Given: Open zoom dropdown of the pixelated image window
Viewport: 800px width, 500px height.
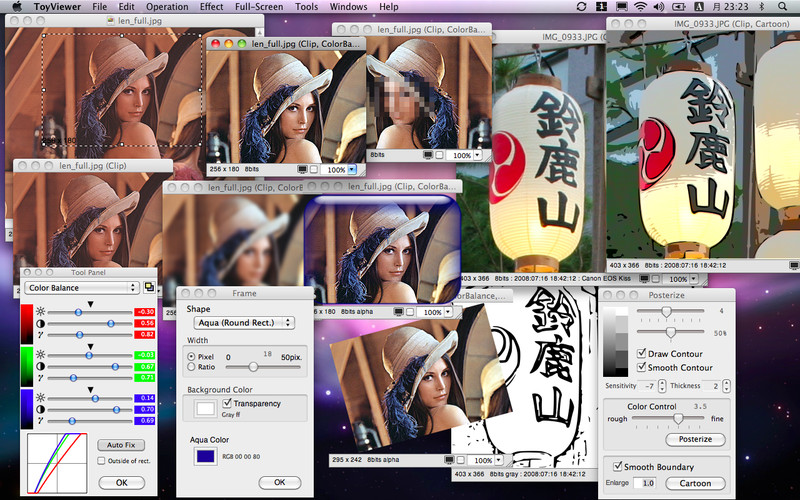Looking at the screenshot, I should tap(478, 155).
